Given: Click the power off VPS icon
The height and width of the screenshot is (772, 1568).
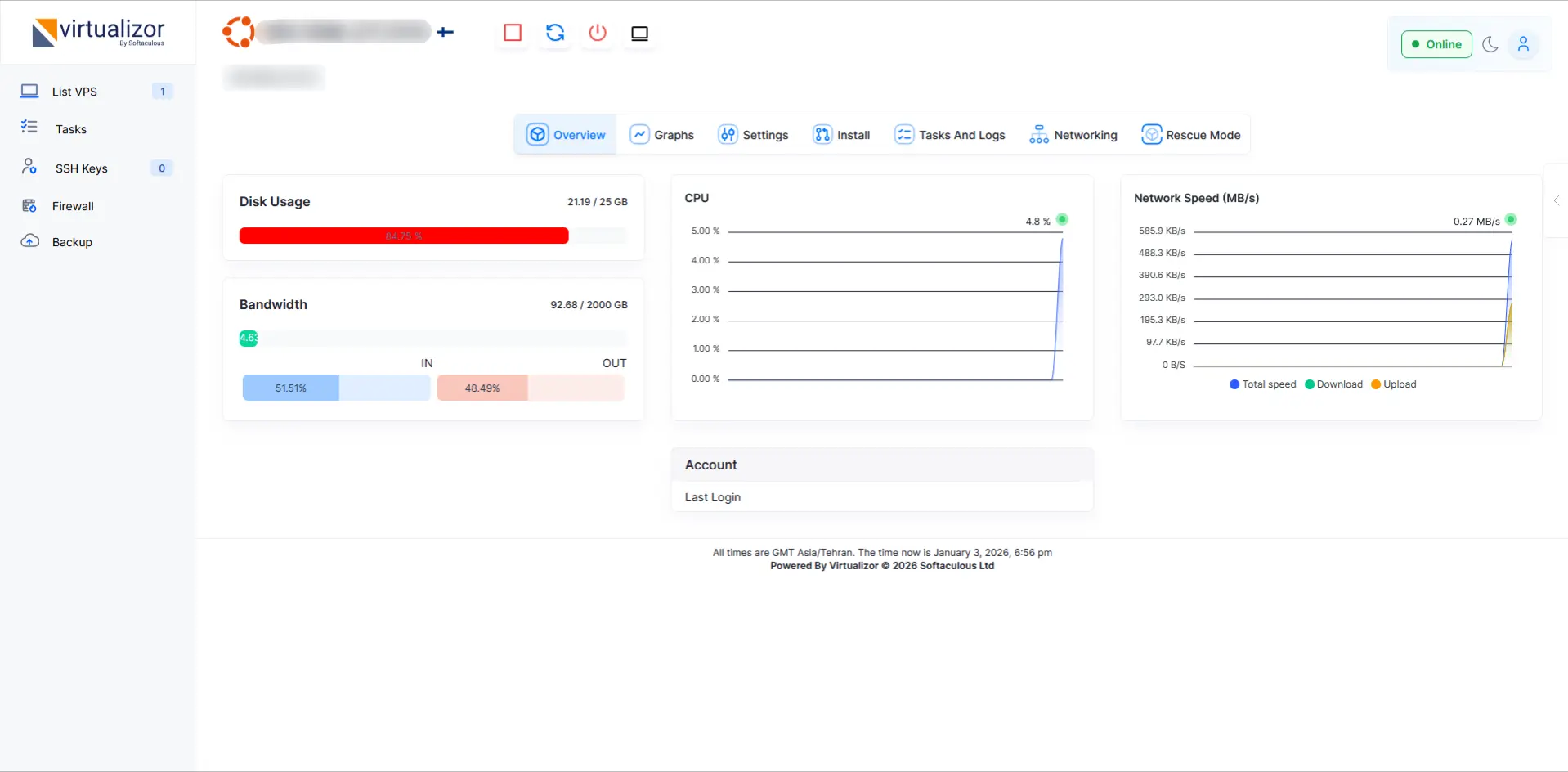Looking at the screenshot, I should tap(598, 33).
